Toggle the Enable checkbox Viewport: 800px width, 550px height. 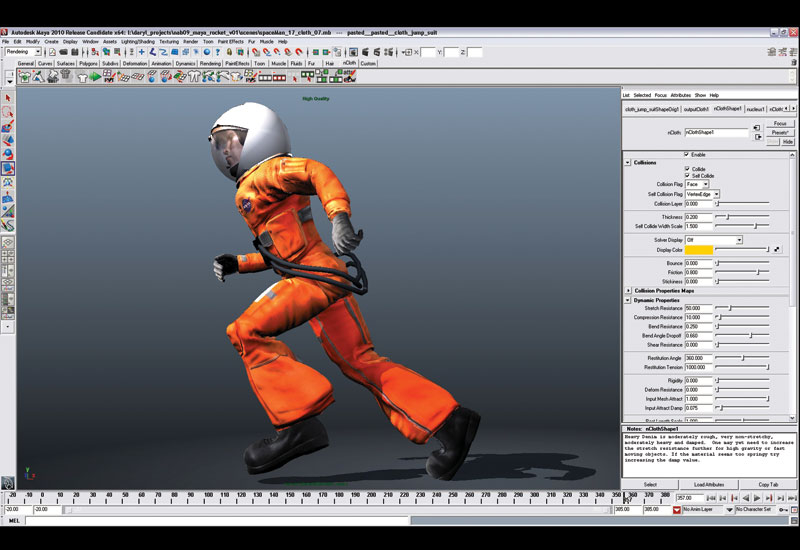pyautogui.click(x=686, y=154)
